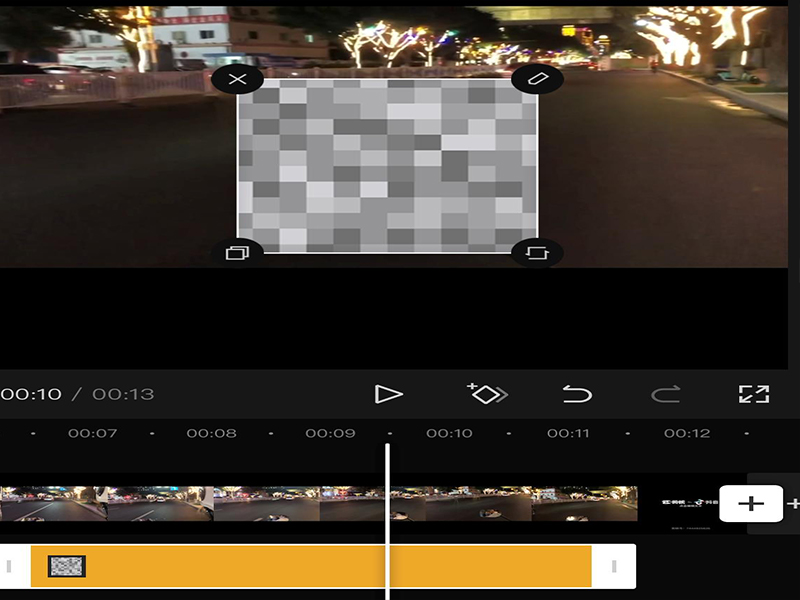Redo the reverted edit
Image resolution: width=800 pixels, height=600 pixels.
666,394
